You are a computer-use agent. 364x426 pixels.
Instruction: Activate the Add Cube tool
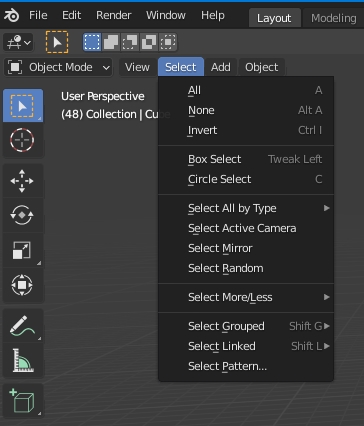tap(22, 401)
